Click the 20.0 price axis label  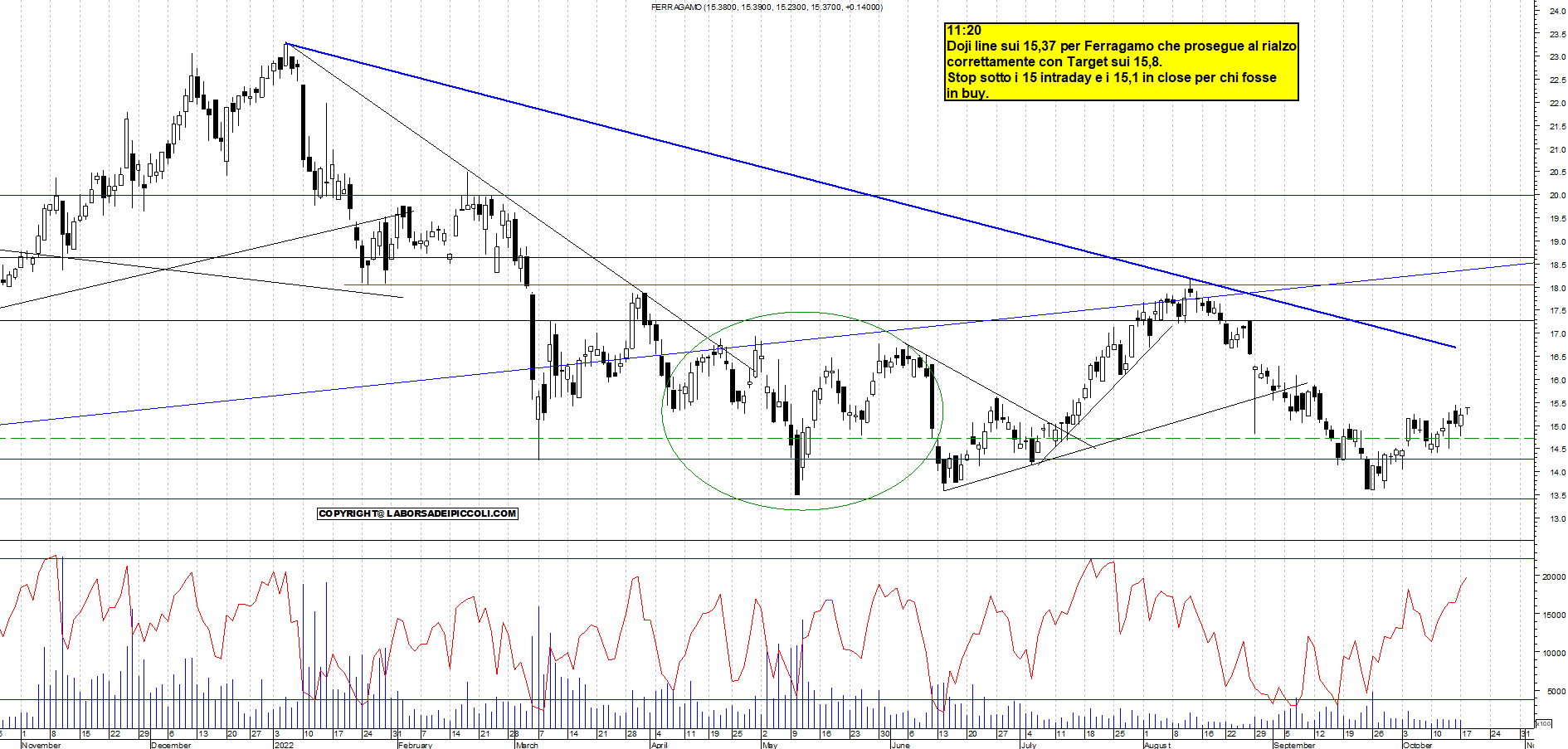[x=1557, y=196]
